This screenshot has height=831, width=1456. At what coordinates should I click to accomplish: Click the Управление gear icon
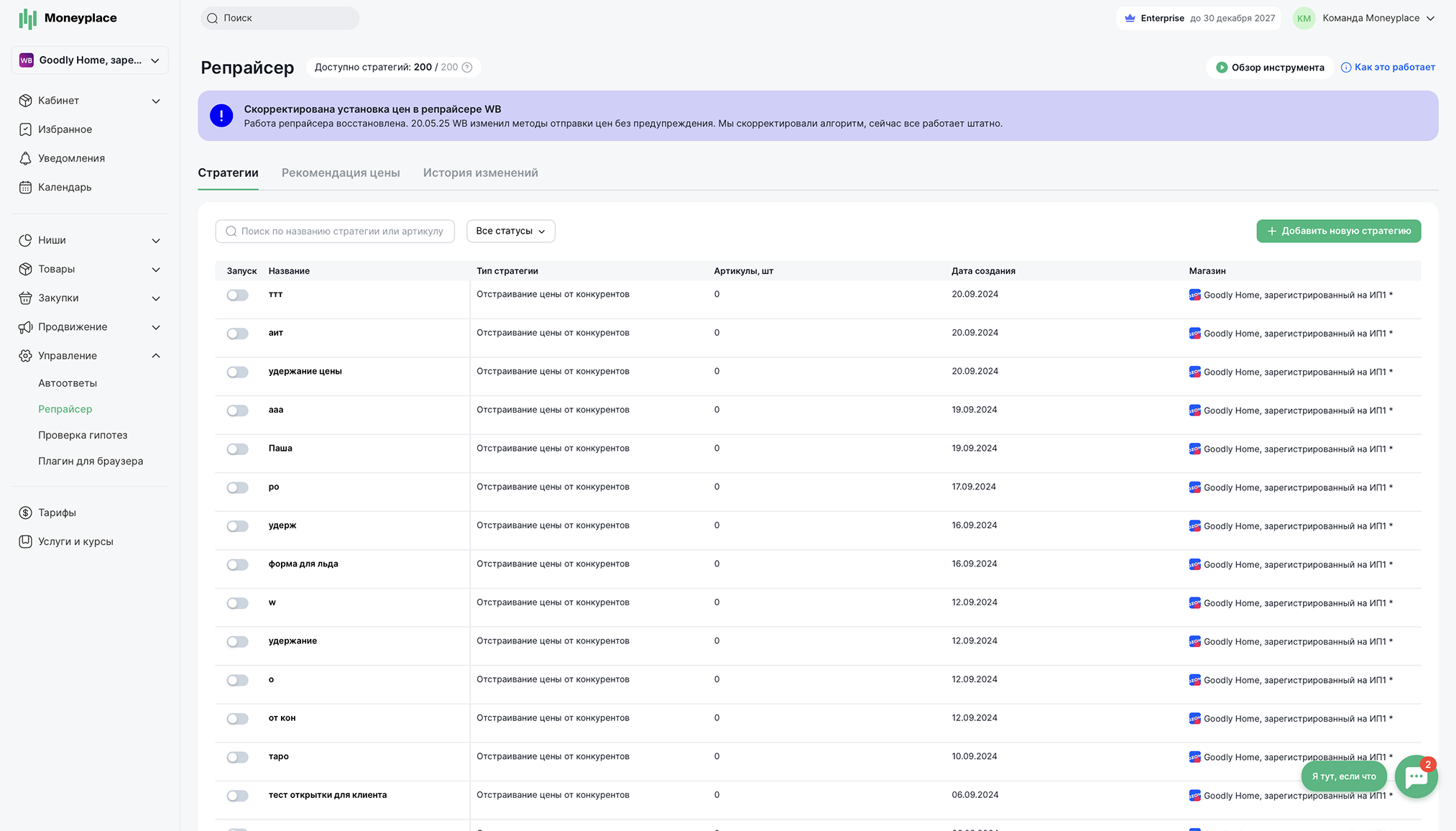pyautogui.click(x=25, y=356)
